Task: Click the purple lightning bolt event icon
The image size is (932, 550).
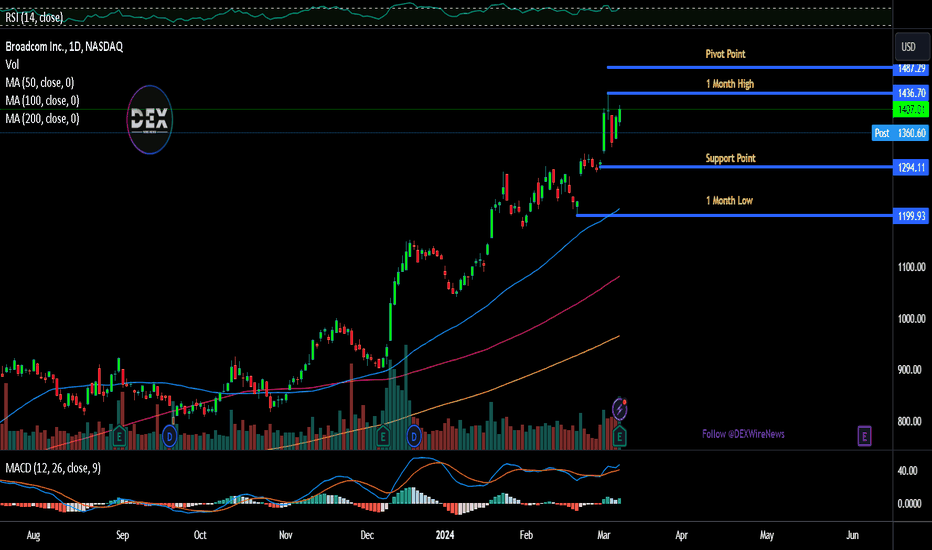Action: [619, 408]
